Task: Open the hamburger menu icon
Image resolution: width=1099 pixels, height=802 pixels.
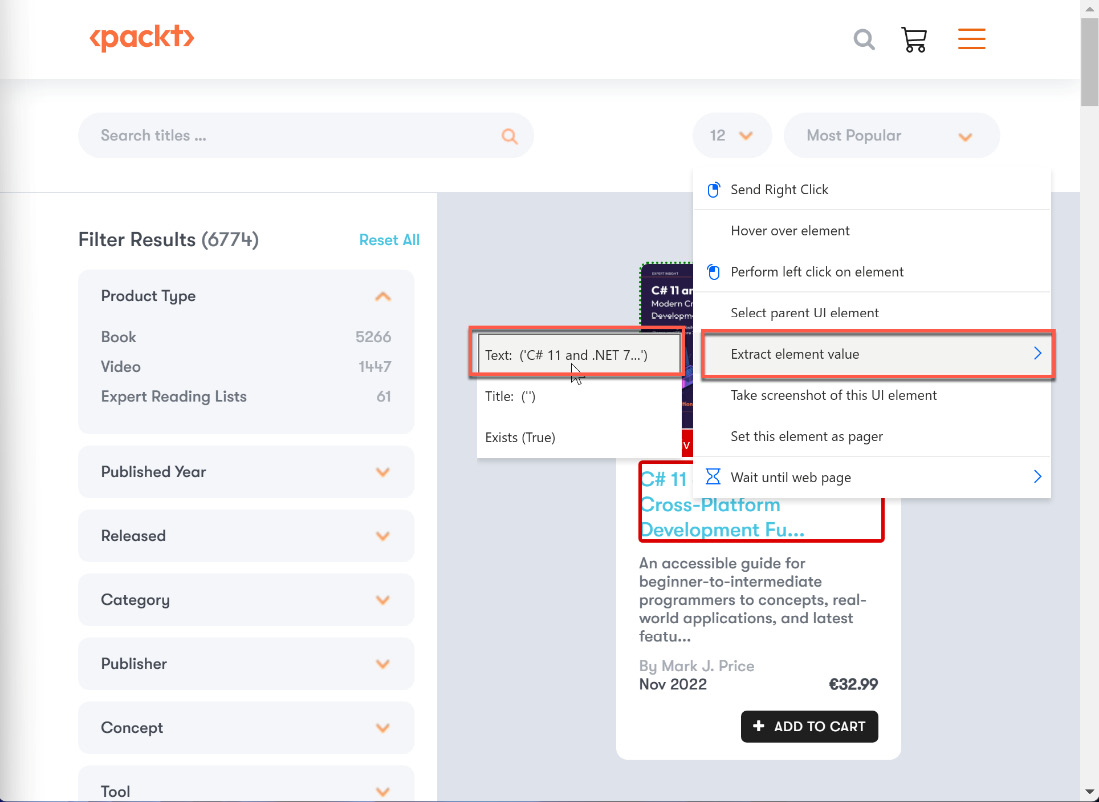Action: point(971,39)
